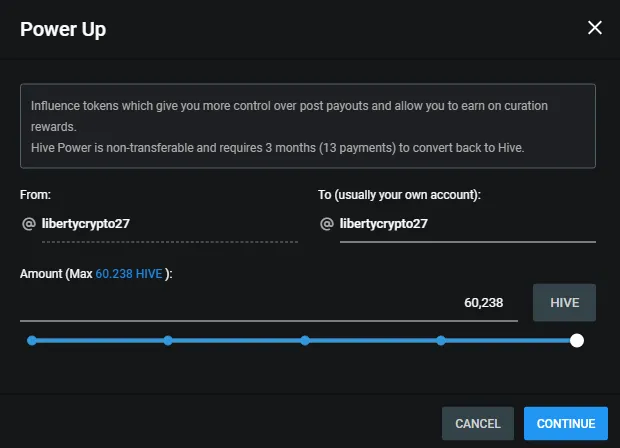620x448 pixels.
Task: Click the white slider handle at maximum
Action: coord(577,340)
